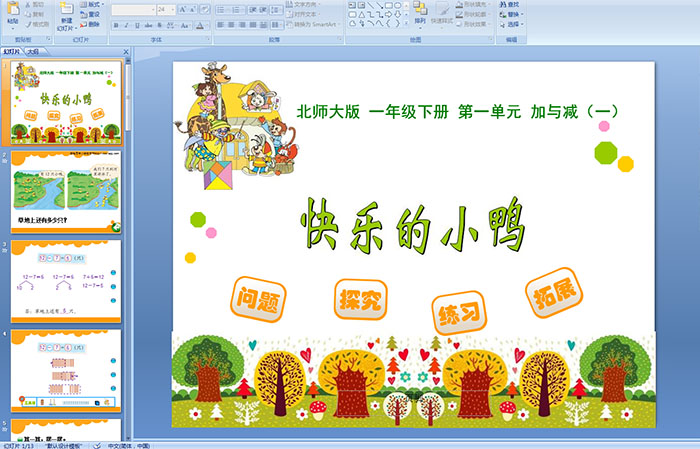
Task: Click the Paste (粘贴) clipboard icon
Action: 13,9
